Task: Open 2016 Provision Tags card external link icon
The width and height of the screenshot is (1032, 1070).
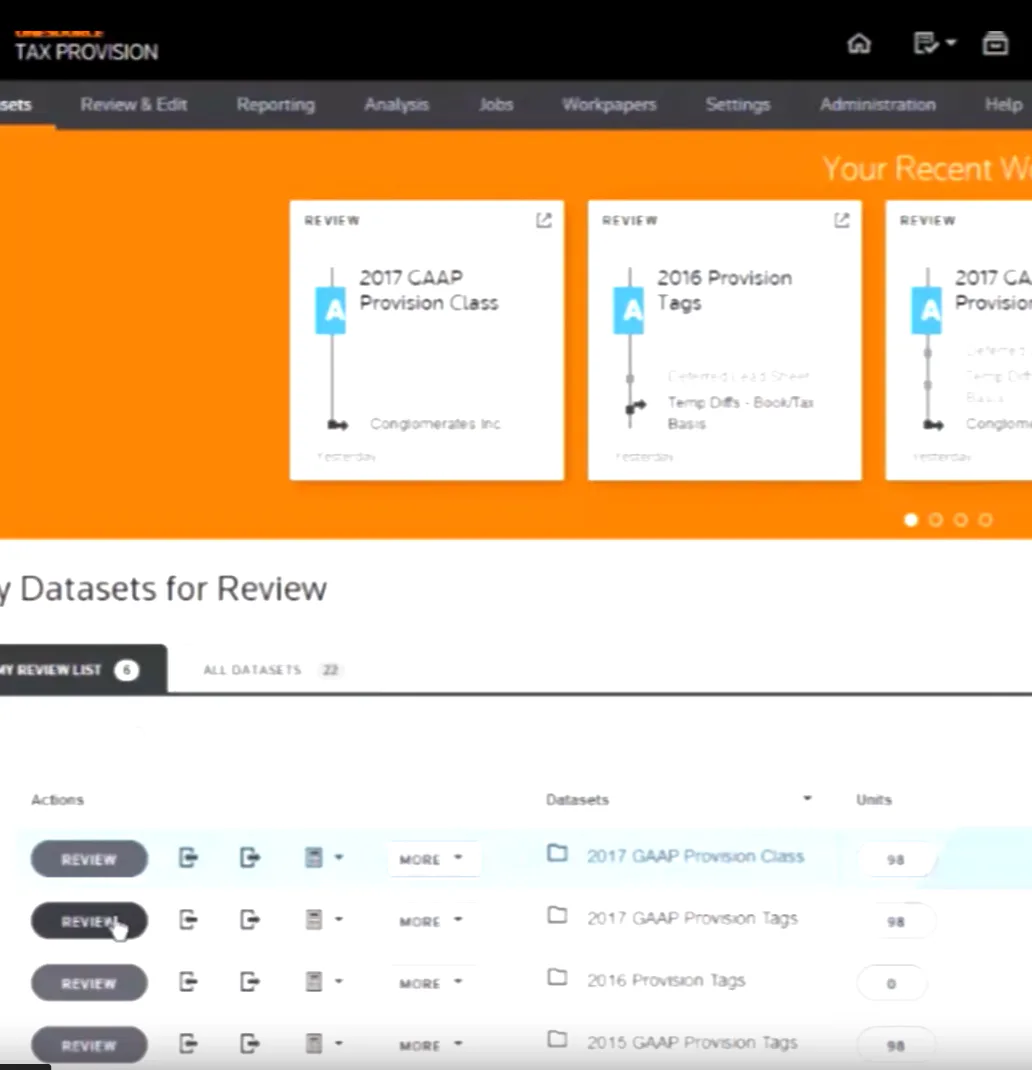Action: [x=842, y=220]
